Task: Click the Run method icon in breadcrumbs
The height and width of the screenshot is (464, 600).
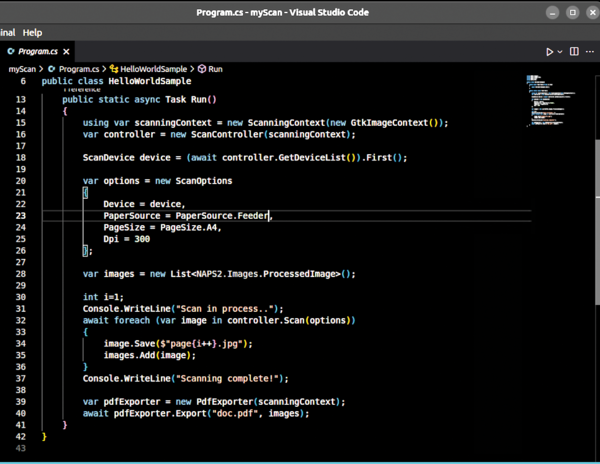Action: click(202, 69)
